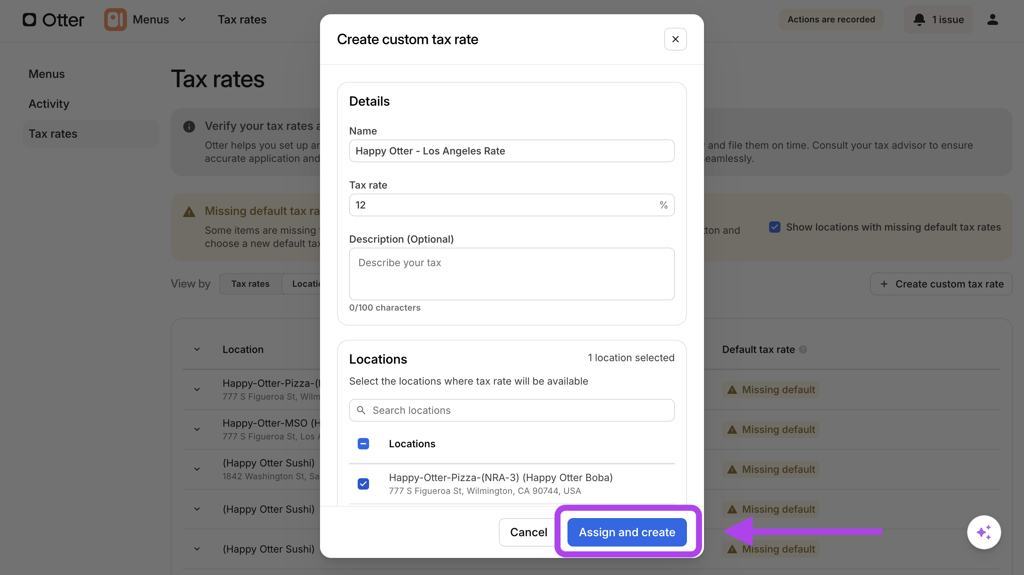Click the orange Menus app icon

115,19
